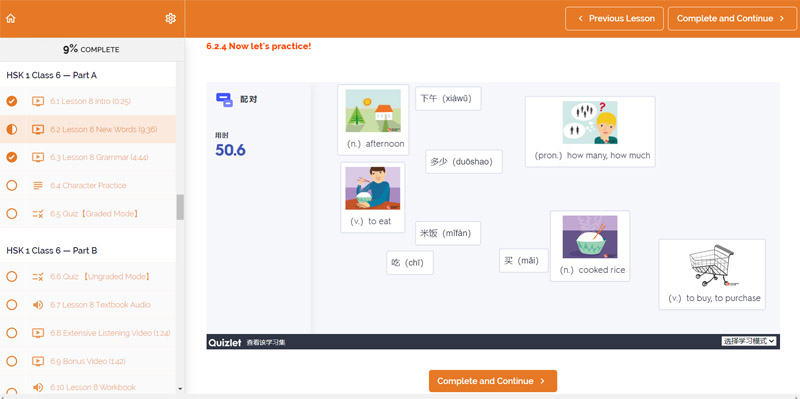Click the matching game icon beside 配对
This screenshot has height=399, width=800.
tap(224, 99)
